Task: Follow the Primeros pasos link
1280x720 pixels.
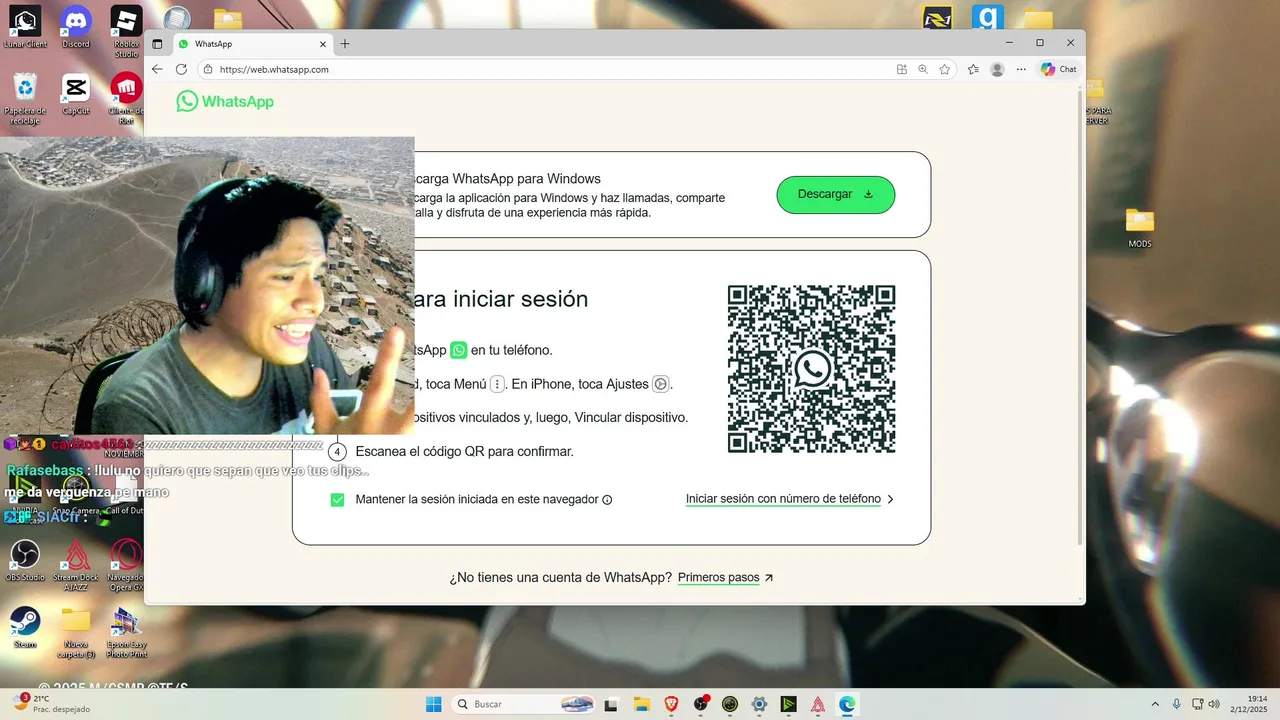Action: 725,578
